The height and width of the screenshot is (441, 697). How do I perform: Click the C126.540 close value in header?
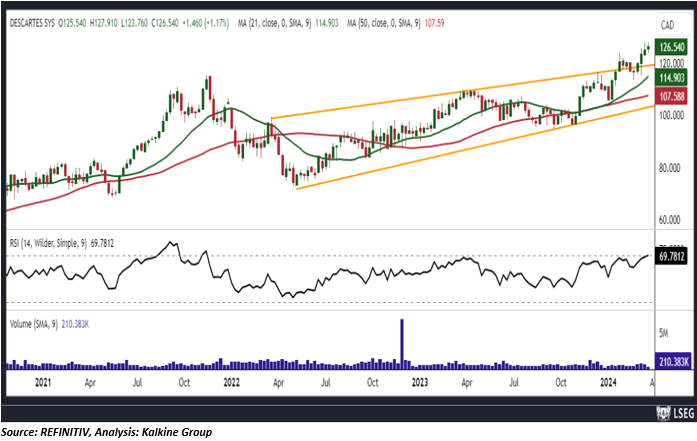click(x=165, y=23)
